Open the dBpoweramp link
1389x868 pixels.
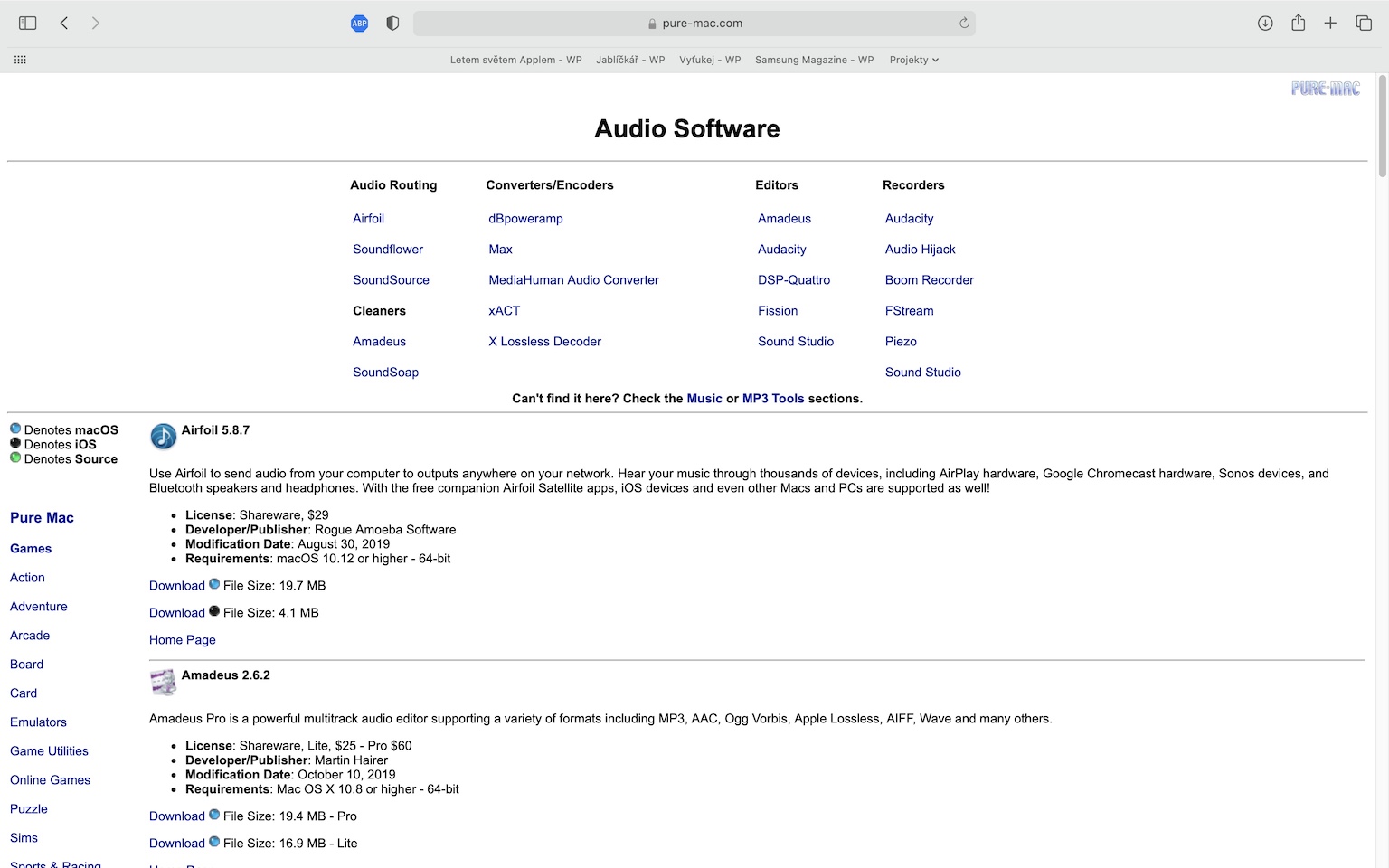click(525, 219)
